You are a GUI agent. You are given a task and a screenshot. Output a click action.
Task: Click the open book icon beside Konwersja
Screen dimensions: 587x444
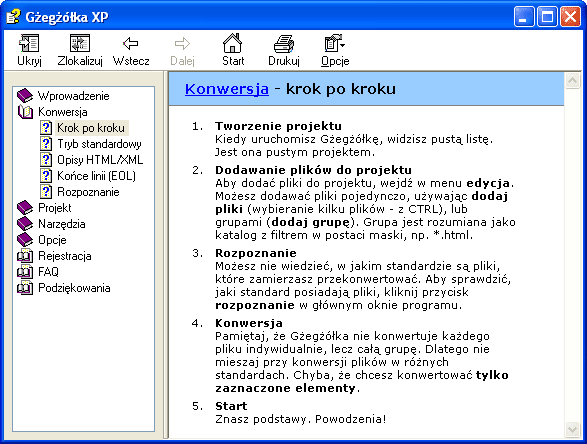click(25, 112)
